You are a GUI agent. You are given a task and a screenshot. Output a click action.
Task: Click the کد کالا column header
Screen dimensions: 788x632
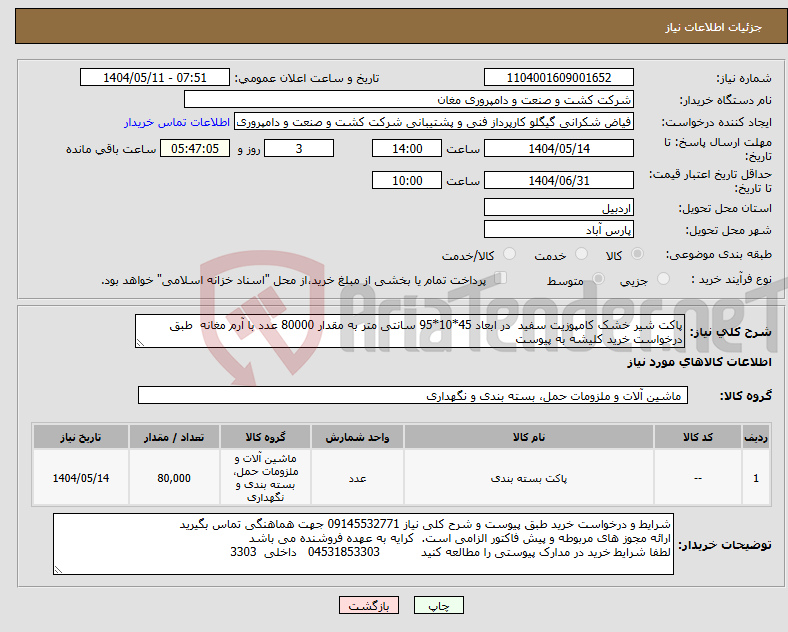[x=698, y=437]
